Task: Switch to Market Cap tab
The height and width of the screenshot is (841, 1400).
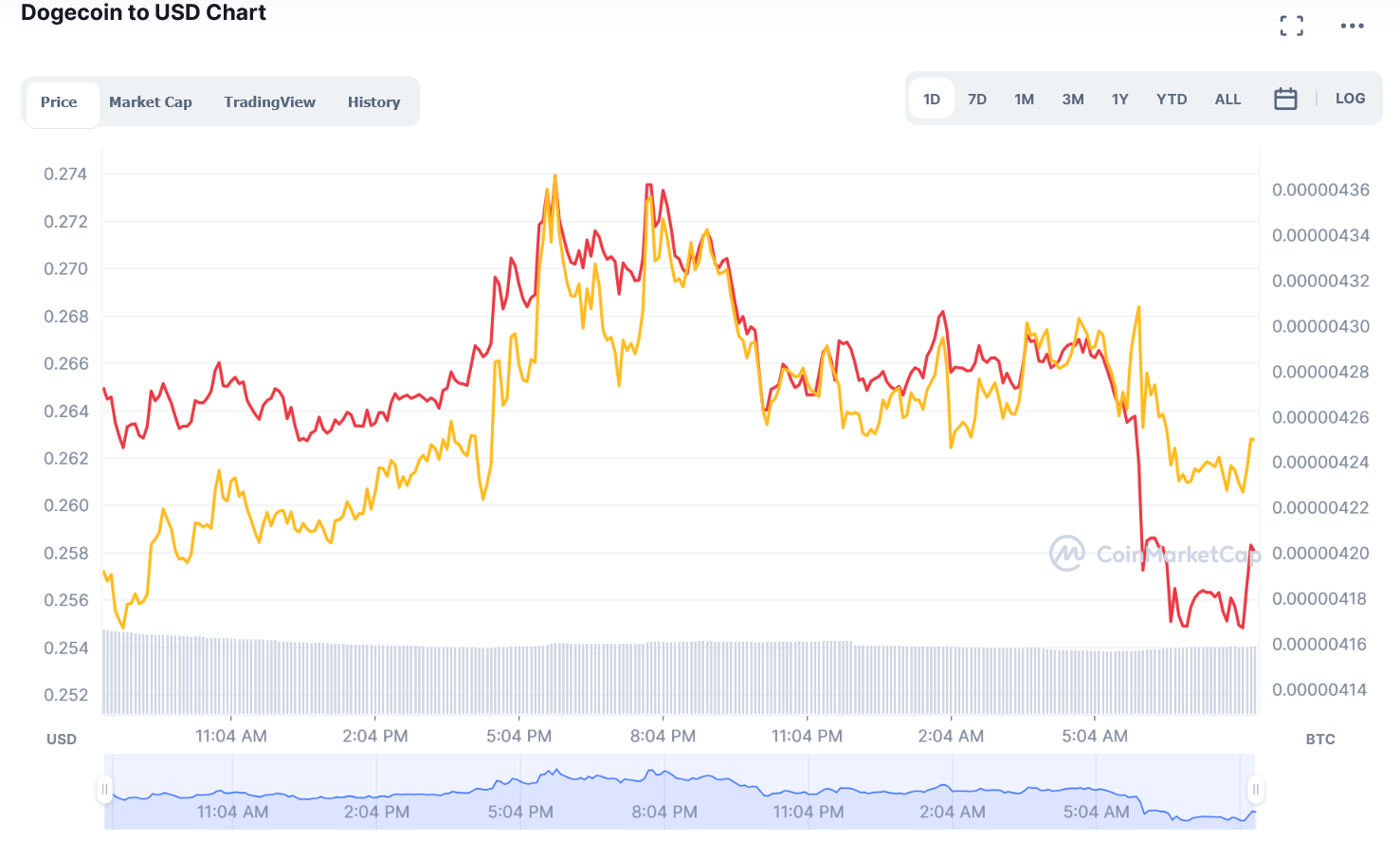Action: click(150, 102)
